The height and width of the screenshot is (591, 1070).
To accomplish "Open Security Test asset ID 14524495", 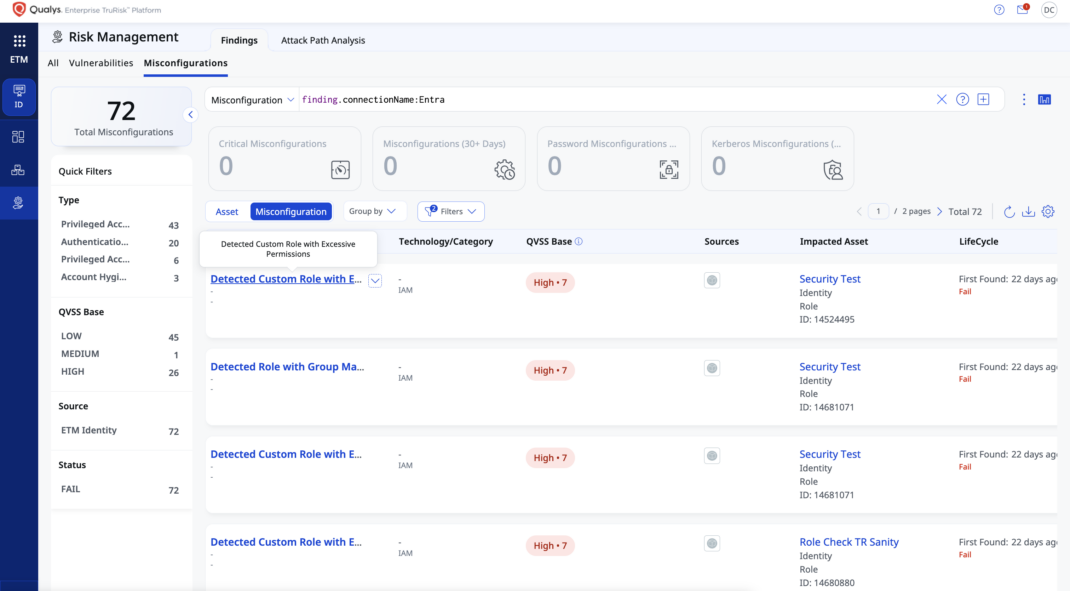I will tap(830, 279).
